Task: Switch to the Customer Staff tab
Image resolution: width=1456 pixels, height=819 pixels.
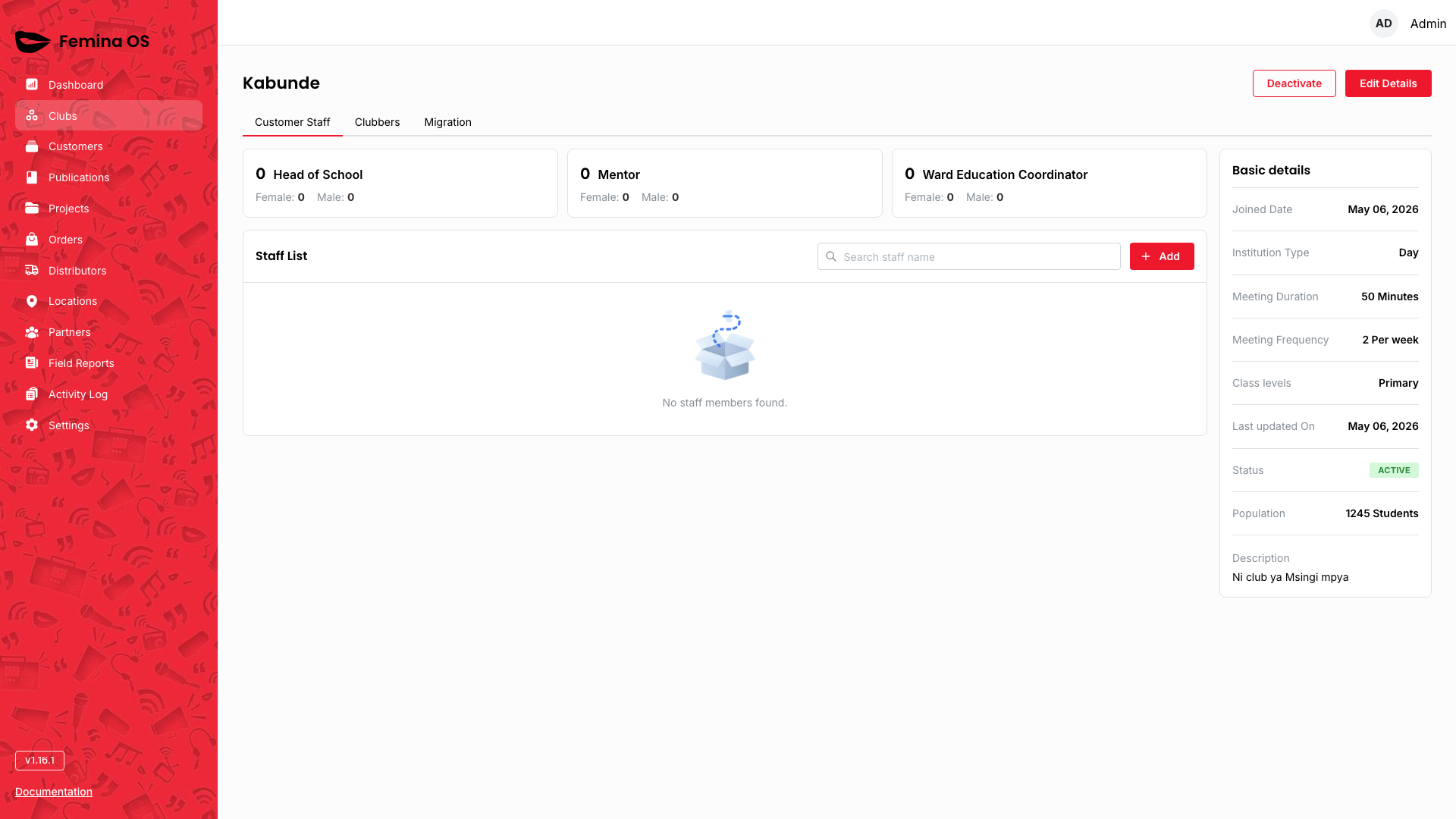Action: pyautogui.click(x=292, y=122)
